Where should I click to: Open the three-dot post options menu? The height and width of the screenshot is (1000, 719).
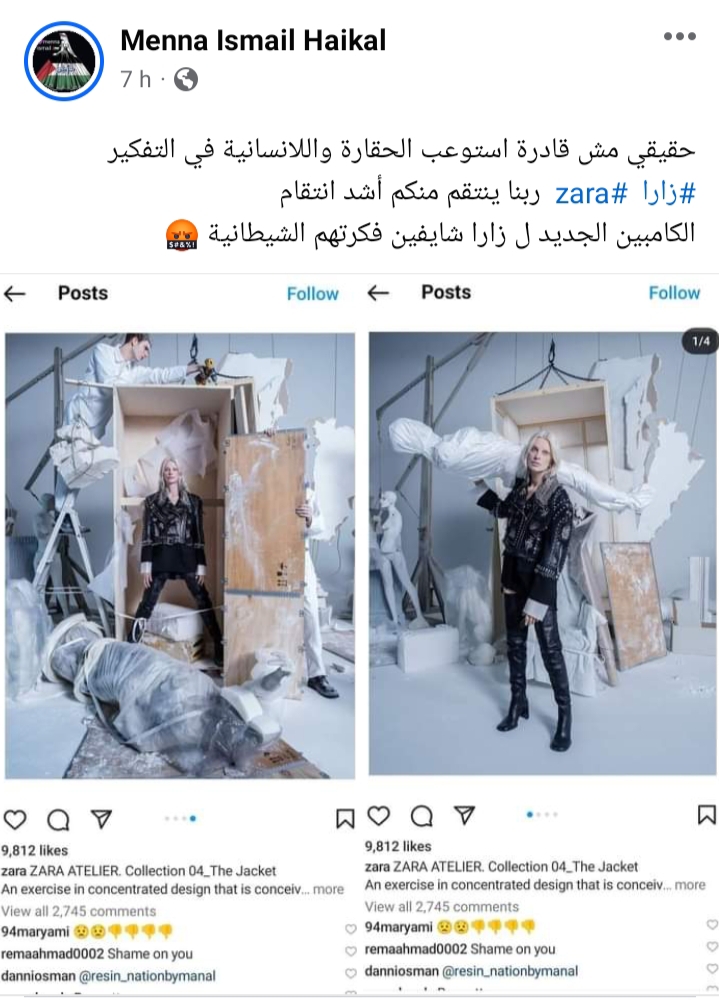pyautogui.click(x=679, y=36)
